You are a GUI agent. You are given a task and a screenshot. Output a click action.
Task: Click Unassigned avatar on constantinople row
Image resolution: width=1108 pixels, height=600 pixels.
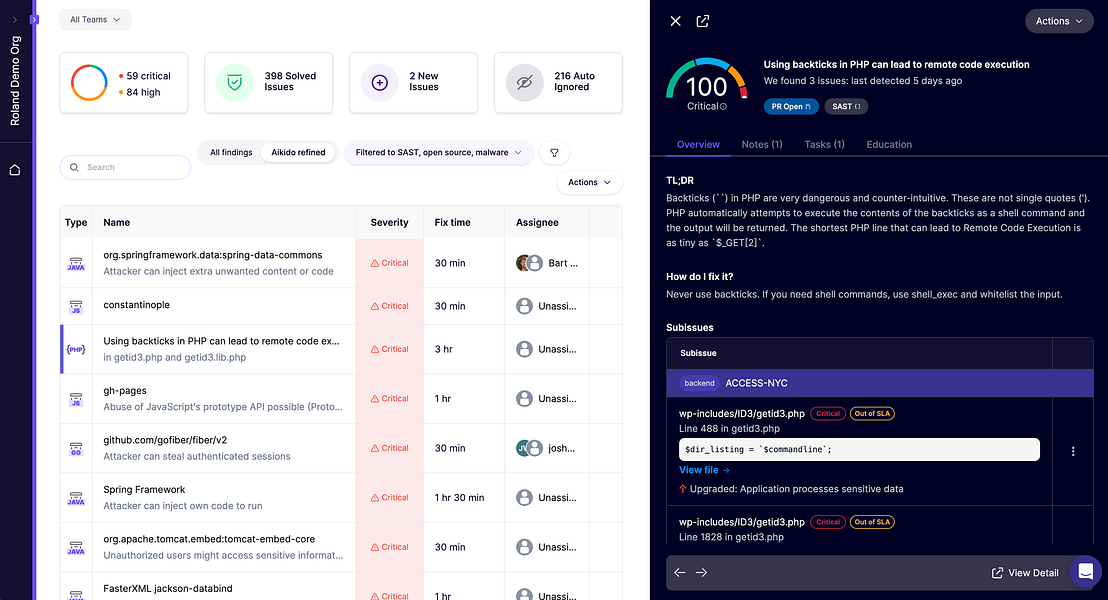point(524,306)
